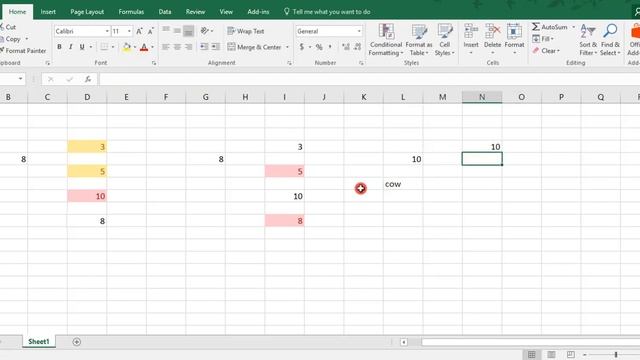Image resolution: width=640 pixels, height=360 pixels.
Task: Open Merge & Center dropdown arrow
Action: coord(287,47)
